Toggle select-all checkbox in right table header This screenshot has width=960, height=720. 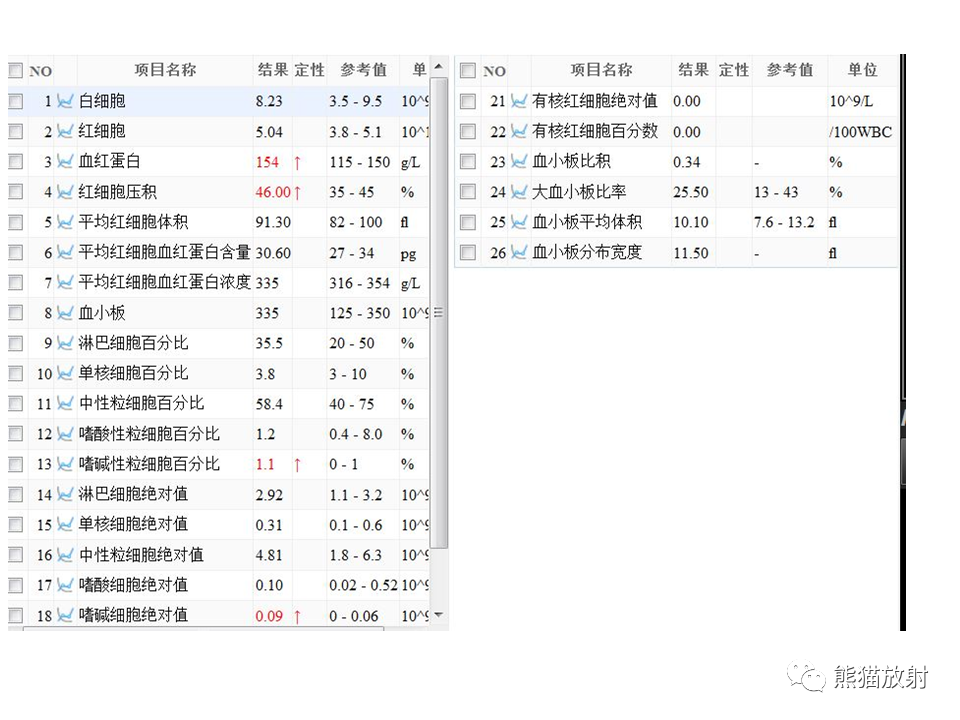coord(468,70)
